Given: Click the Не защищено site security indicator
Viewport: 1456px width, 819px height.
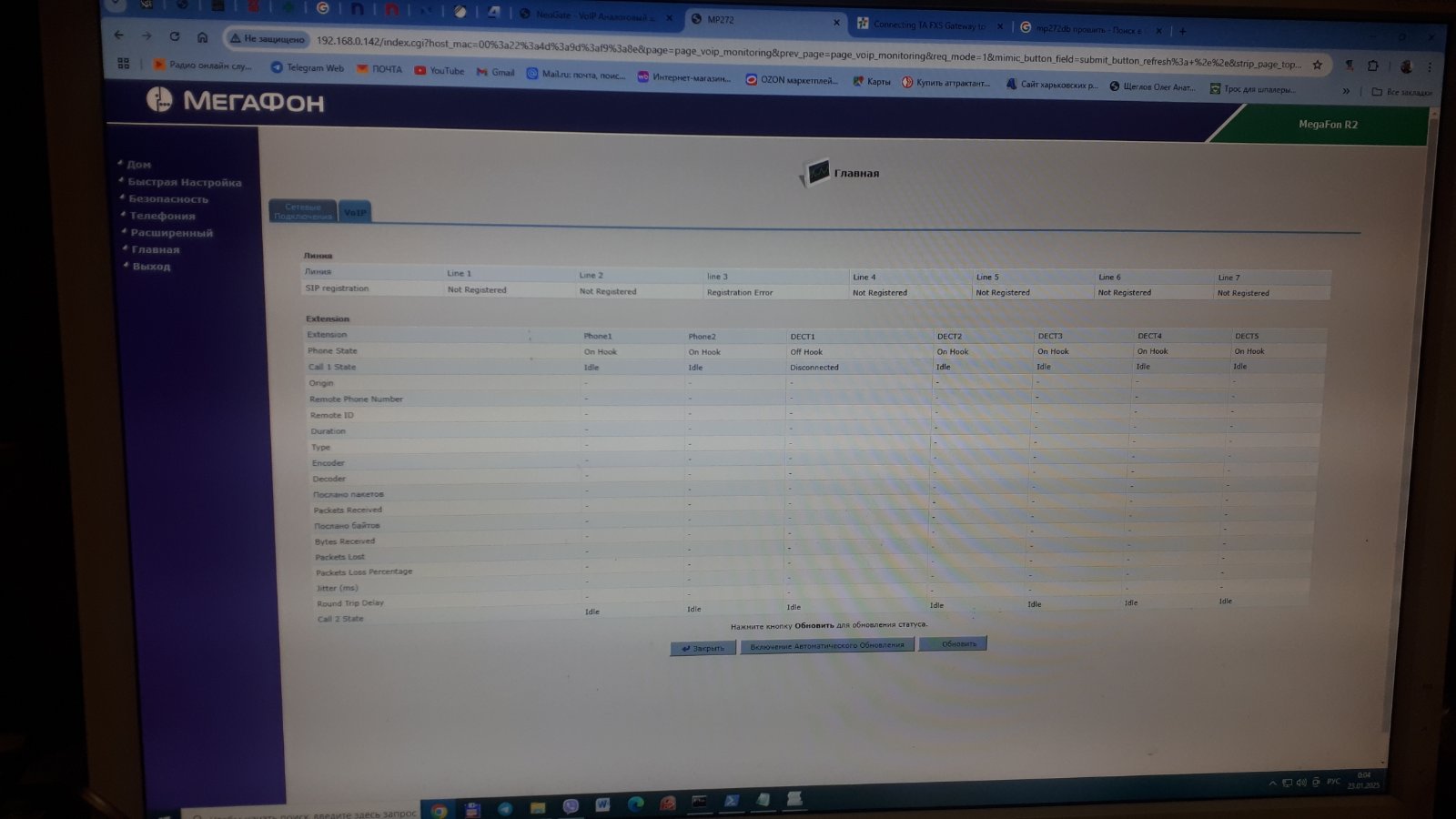Looking at the screenshot, I should [x=267, y=39].
